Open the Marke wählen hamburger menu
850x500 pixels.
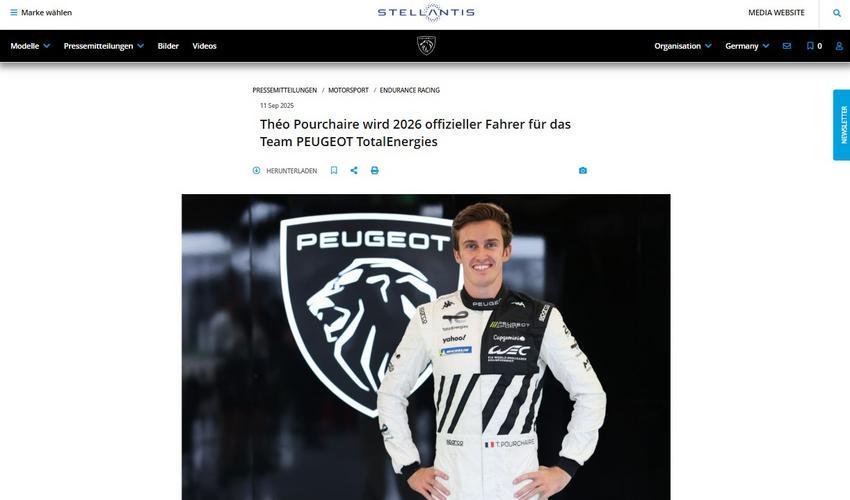(x=41, y=12)
